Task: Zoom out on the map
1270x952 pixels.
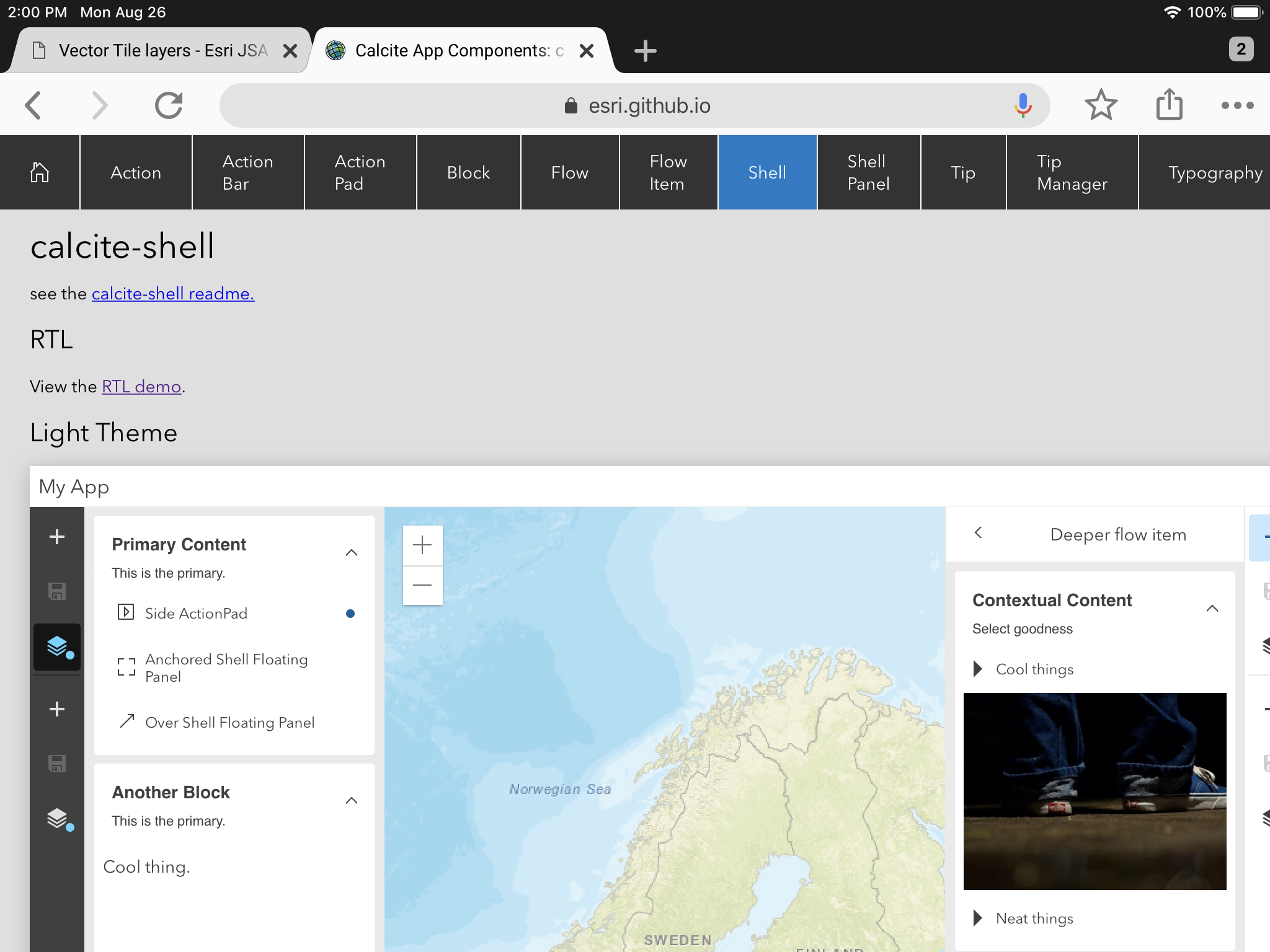Action: (x=422, y=585)
